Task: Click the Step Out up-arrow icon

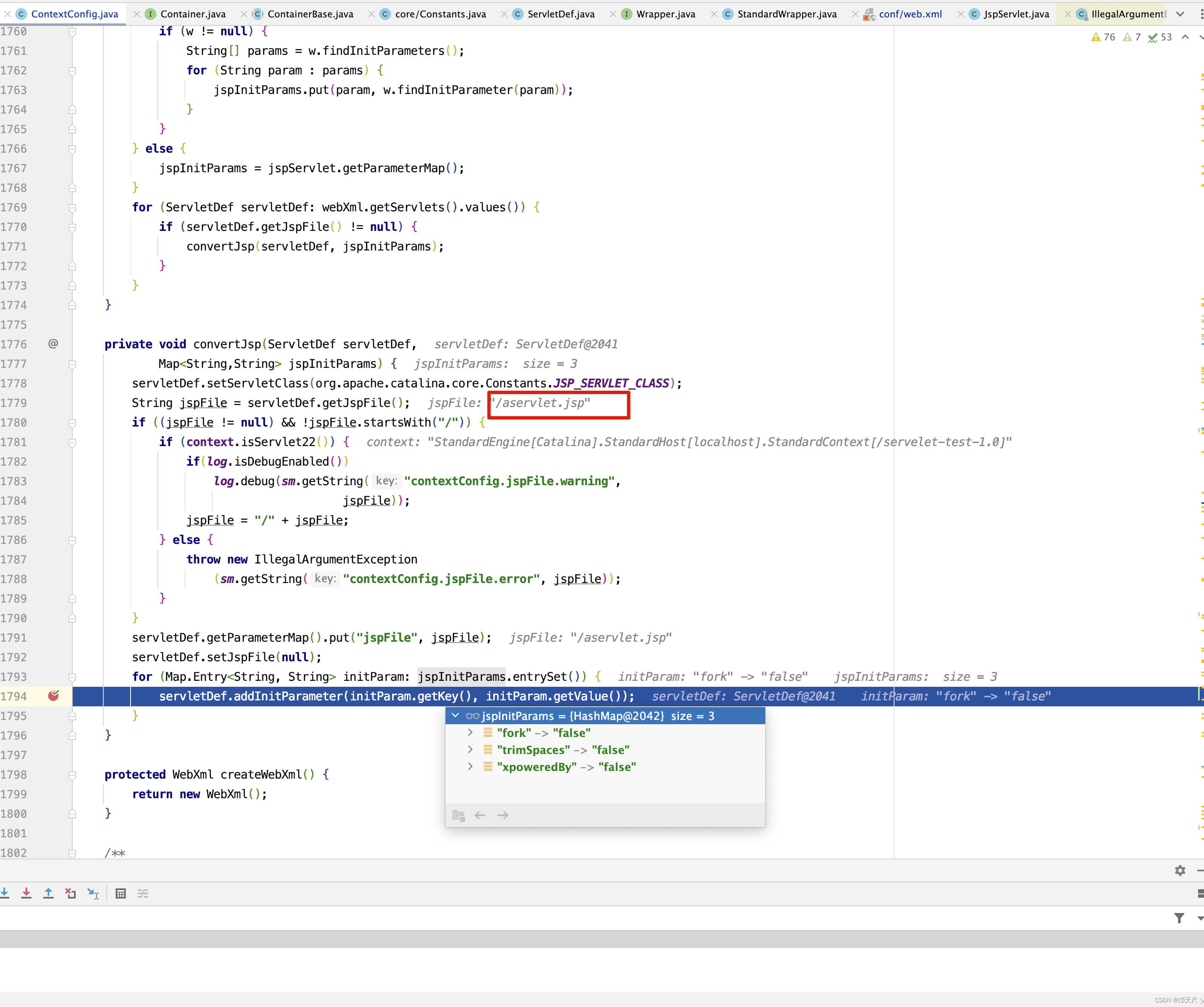Action: [49, 893]
